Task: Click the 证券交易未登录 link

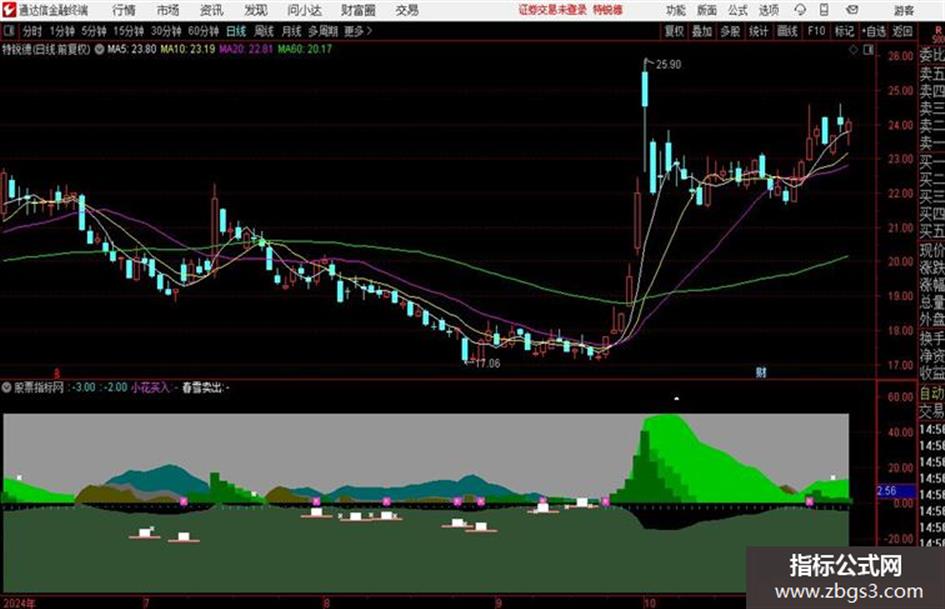Action: pyautogui.click(x=552, y=10)
